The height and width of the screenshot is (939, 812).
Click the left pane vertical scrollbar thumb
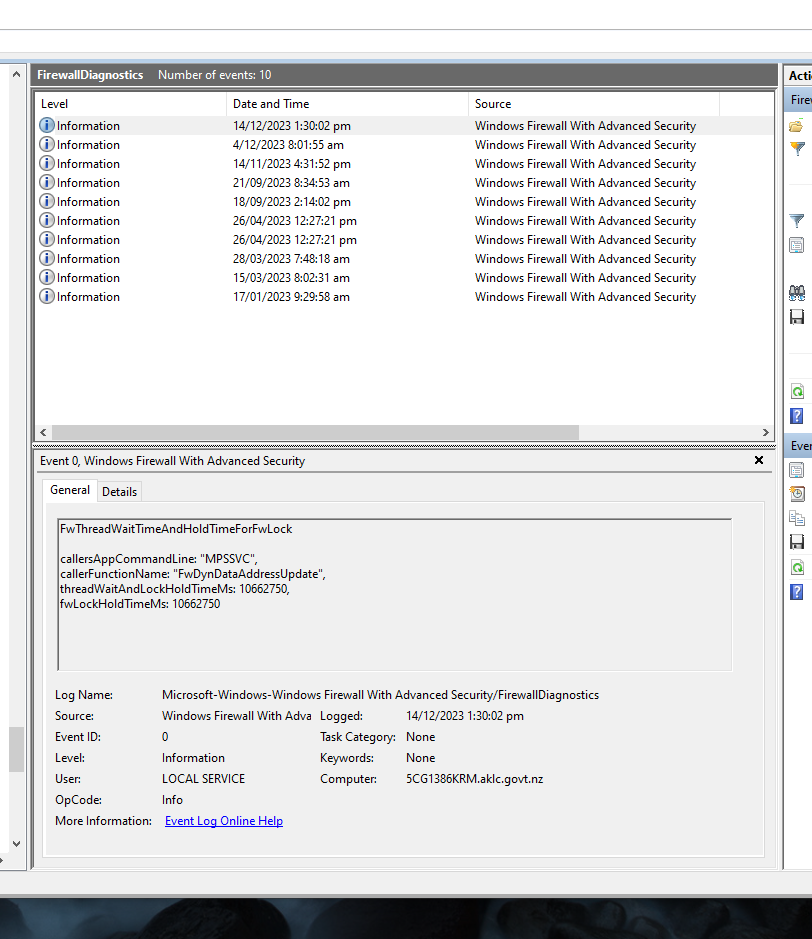coord(16,749)
